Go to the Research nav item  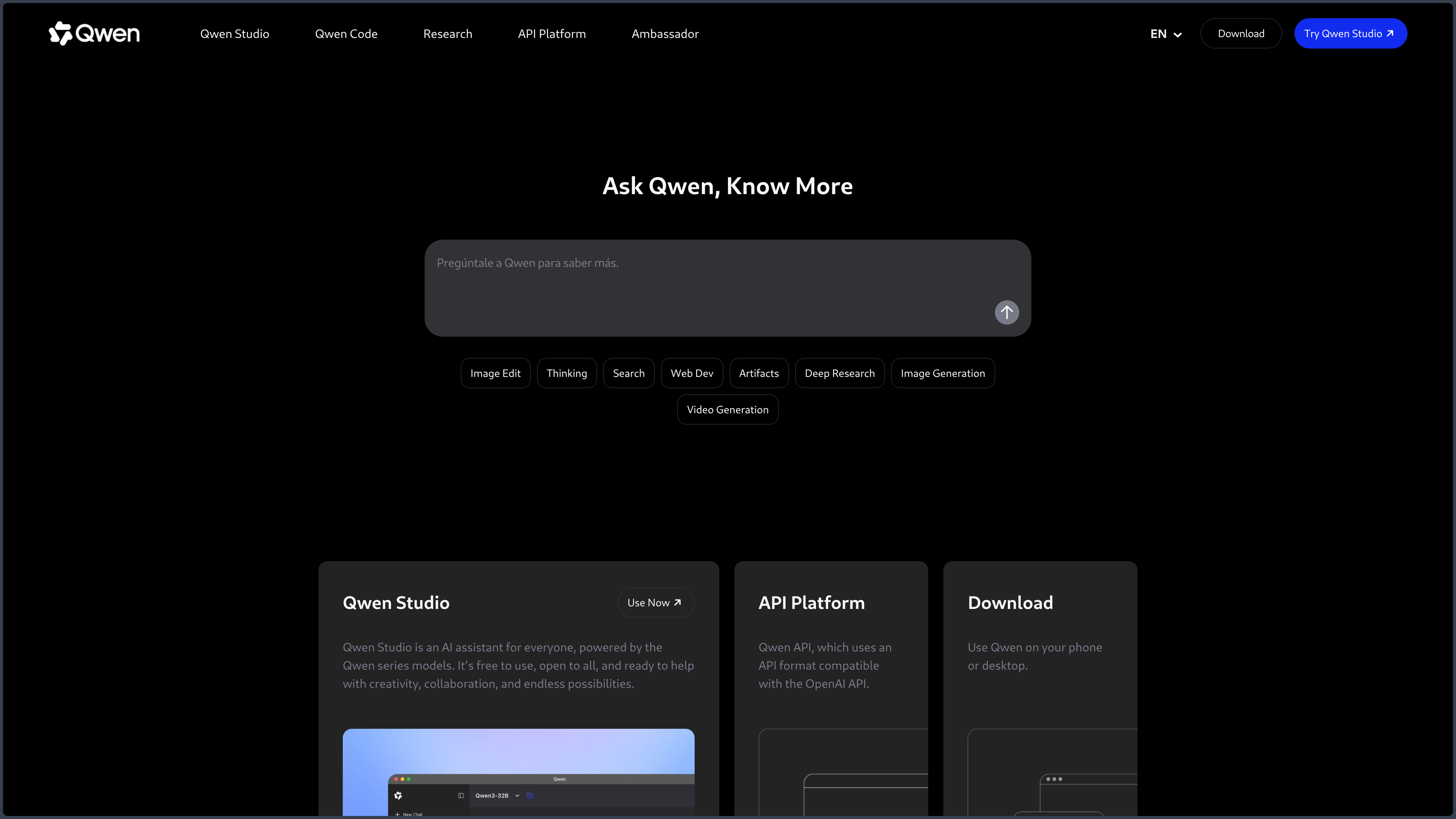(x=448, y=34)
